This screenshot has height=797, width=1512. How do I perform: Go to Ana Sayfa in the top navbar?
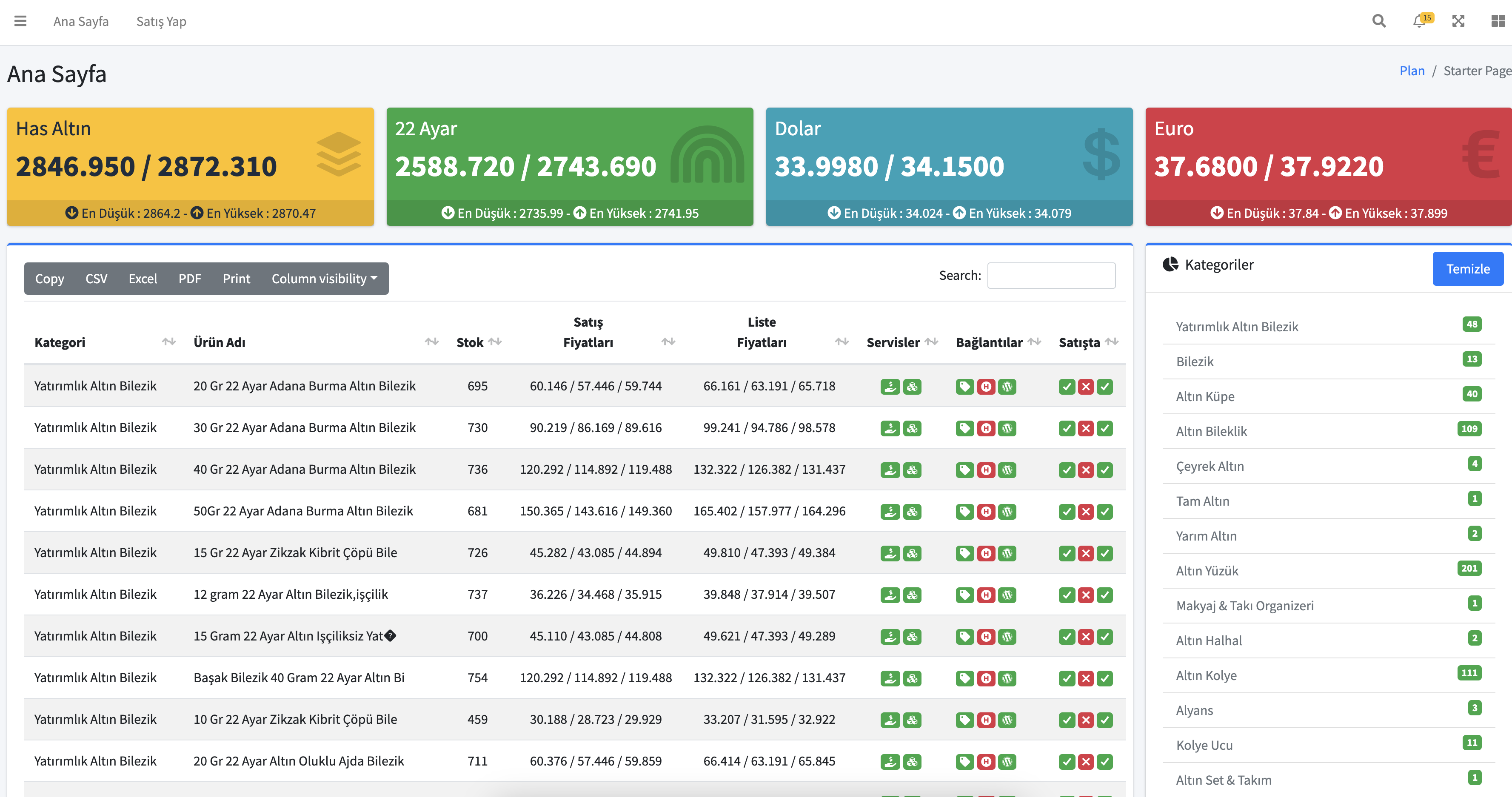coord(81,21)
